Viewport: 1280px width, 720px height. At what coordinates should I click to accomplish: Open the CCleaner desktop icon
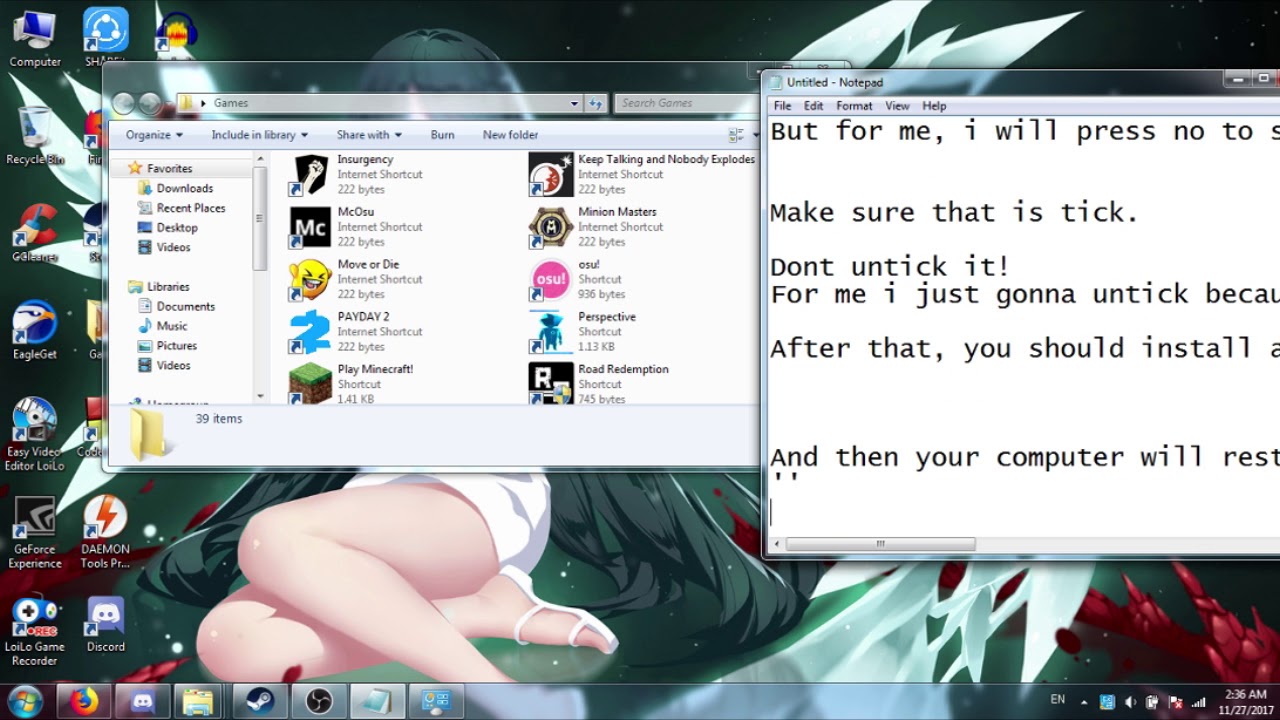tap(35, 233)
